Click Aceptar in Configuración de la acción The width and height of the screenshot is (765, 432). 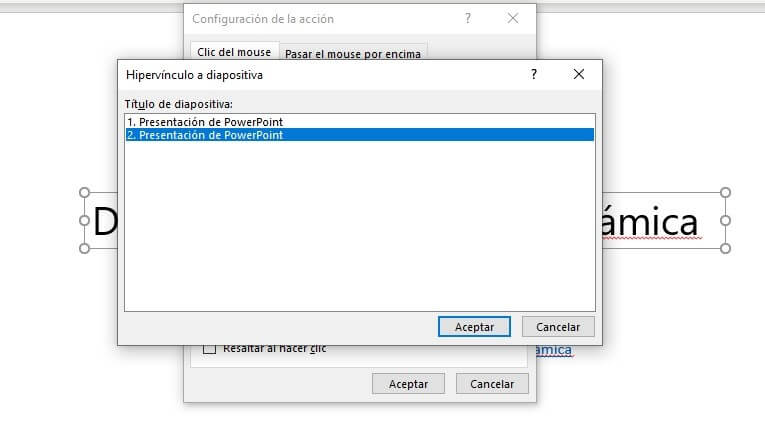tap(408, 384)
